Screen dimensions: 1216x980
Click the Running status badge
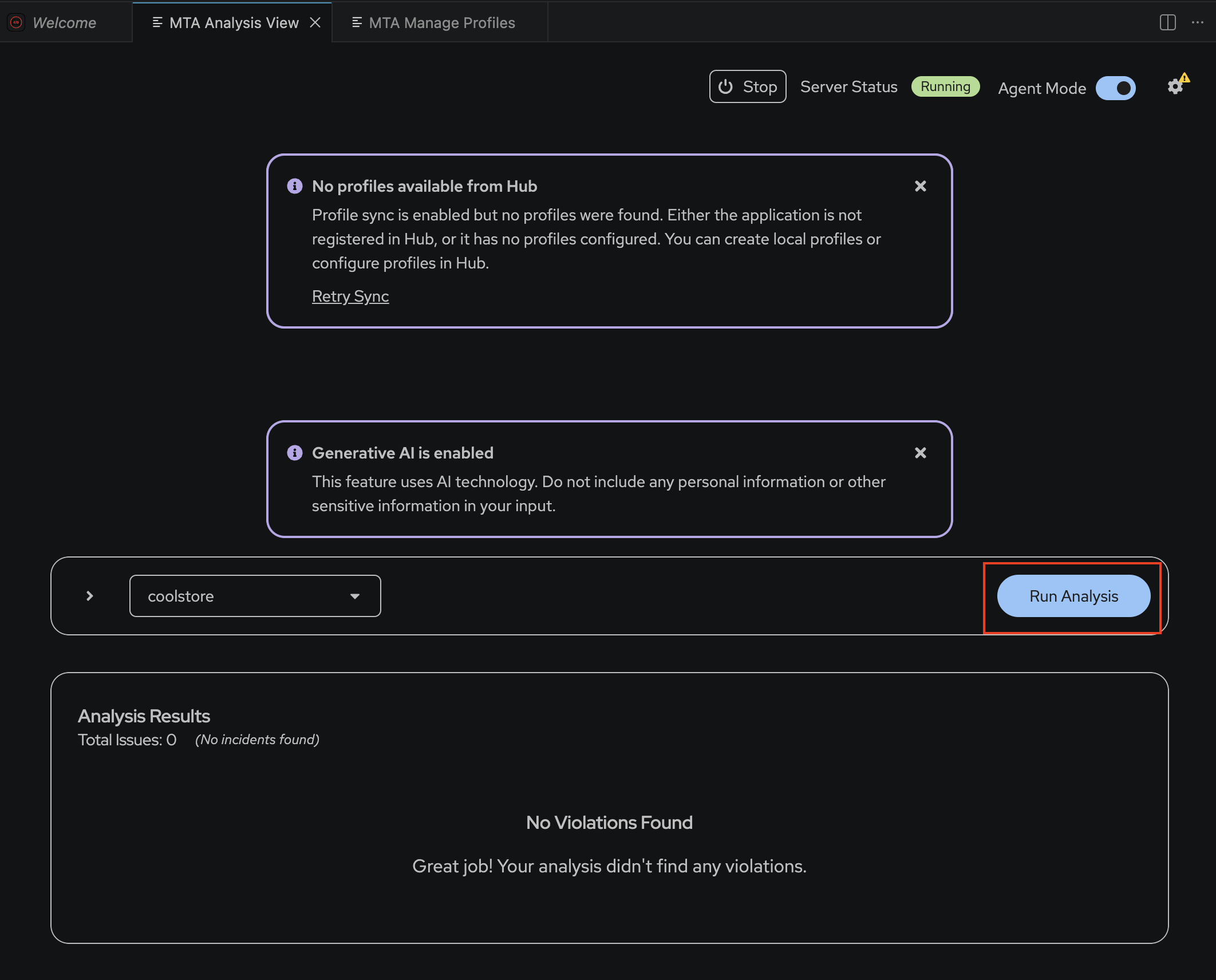tap(945, 86)
